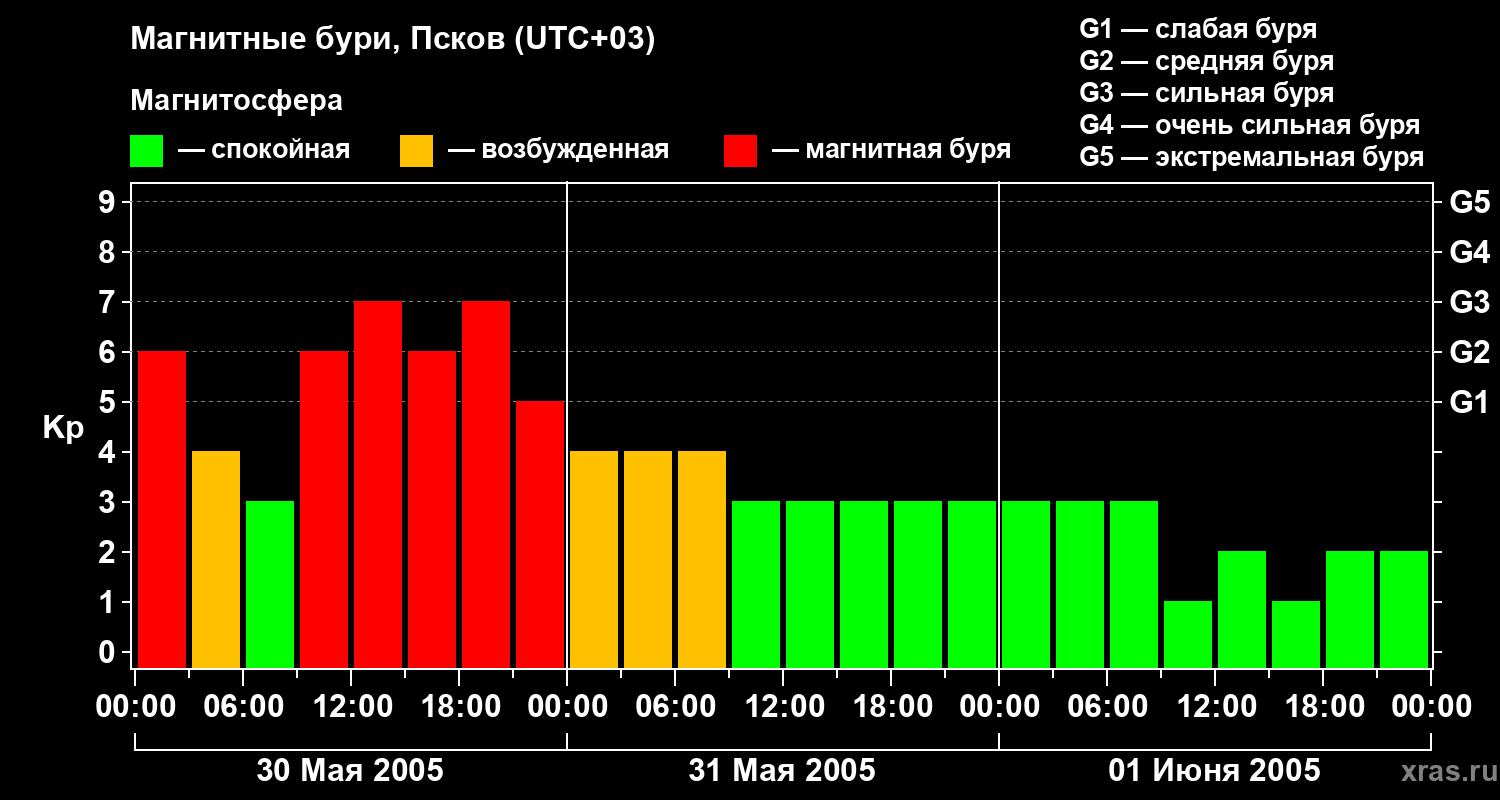This screenshot has width=1500, height=800.
Task: Select the chart title Магнитные бури, Псков (UTC+03)
Action: [x=393, y=40]
